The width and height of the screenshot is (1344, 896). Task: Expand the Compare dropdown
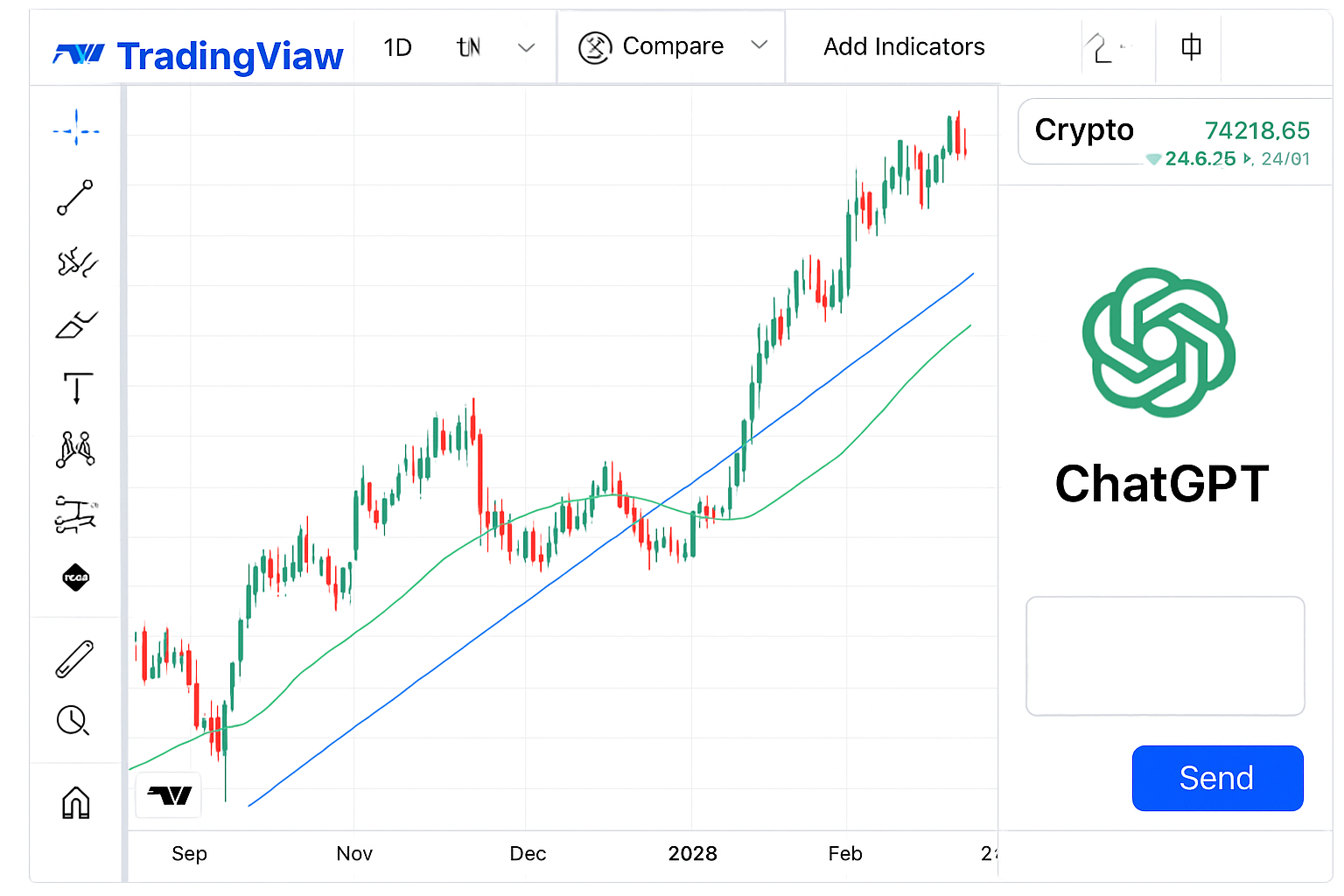point(759,46)
